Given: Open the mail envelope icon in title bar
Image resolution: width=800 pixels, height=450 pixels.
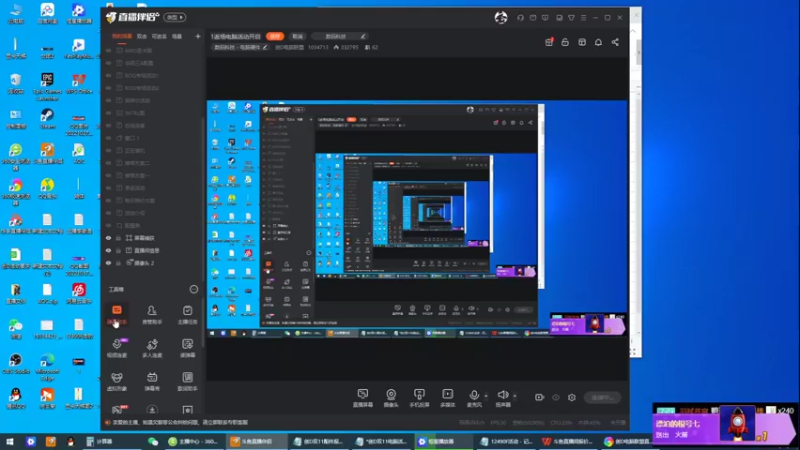Looking at the screenshot, I should tap(533, 17).
